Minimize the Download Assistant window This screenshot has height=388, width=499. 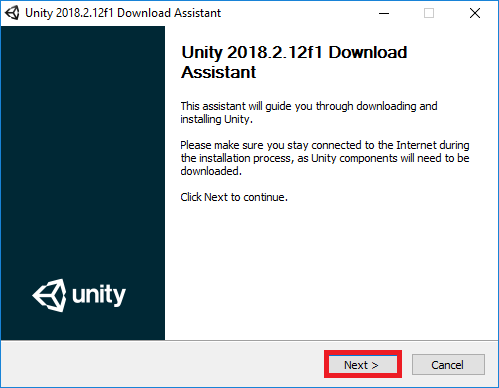click(x=384, y=13)
